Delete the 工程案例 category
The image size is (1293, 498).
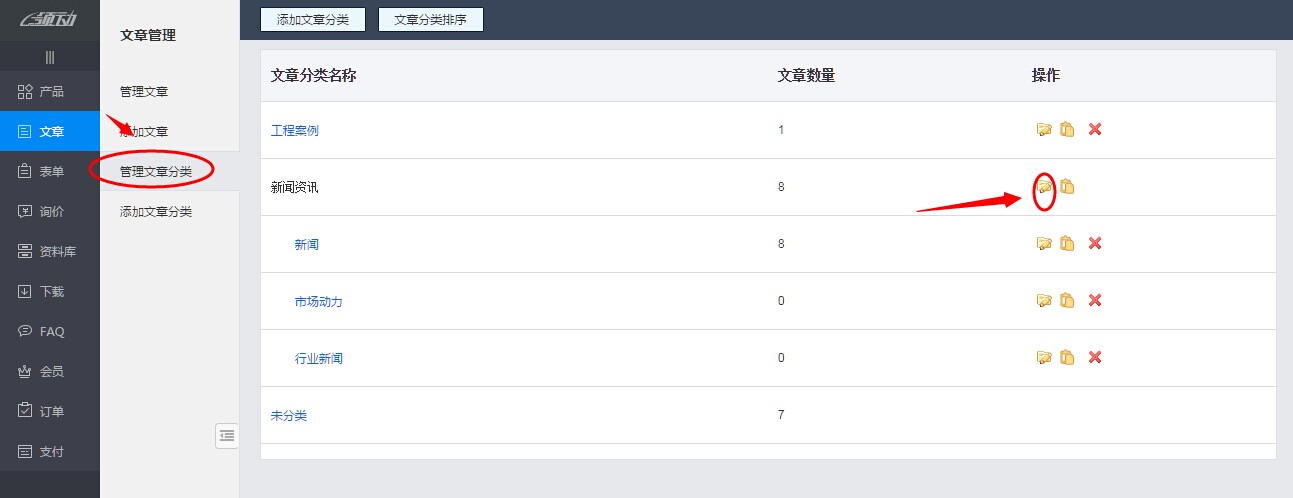tap(1095, 130)
